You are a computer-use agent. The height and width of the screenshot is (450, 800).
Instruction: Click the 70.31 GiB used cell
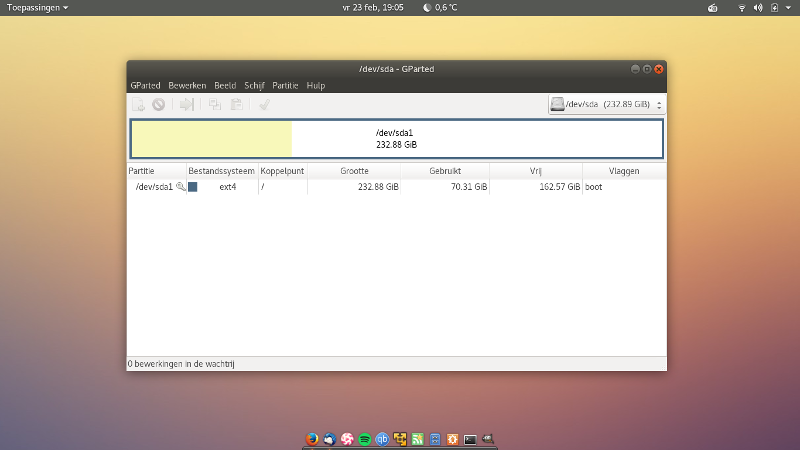coord(469,187)
